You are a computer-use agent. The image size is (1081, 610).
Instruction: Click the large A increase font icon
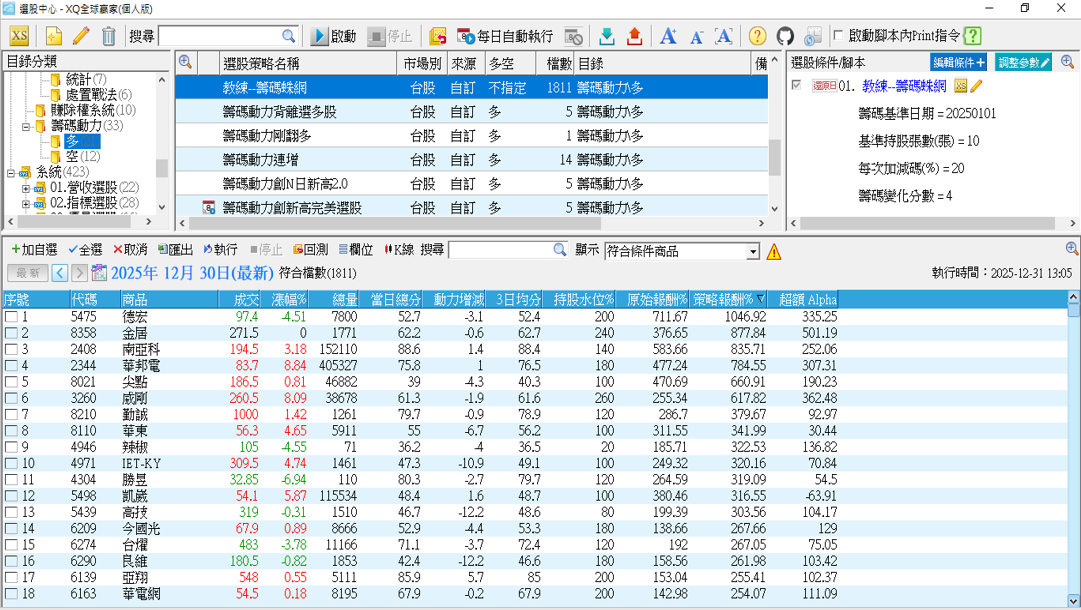coord(669,36)
